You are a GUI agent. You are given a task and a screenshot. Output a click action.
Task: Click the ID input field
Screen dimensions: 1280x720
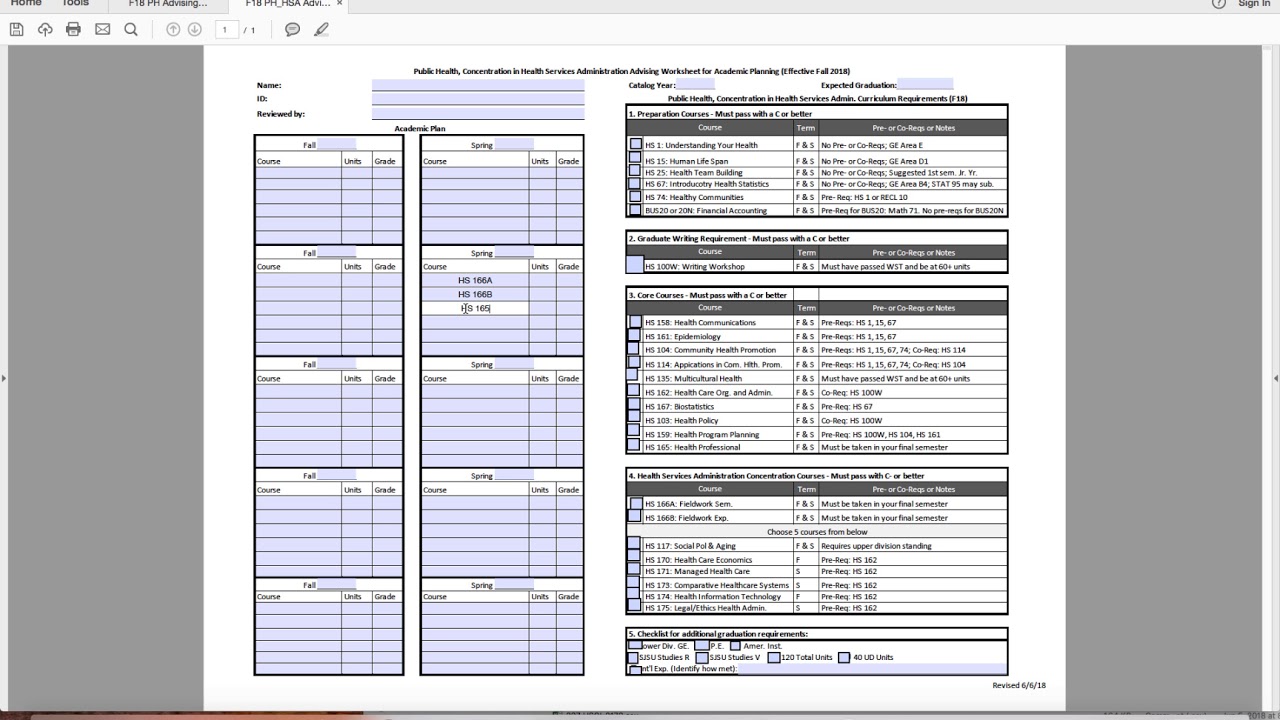click(478, 99)
